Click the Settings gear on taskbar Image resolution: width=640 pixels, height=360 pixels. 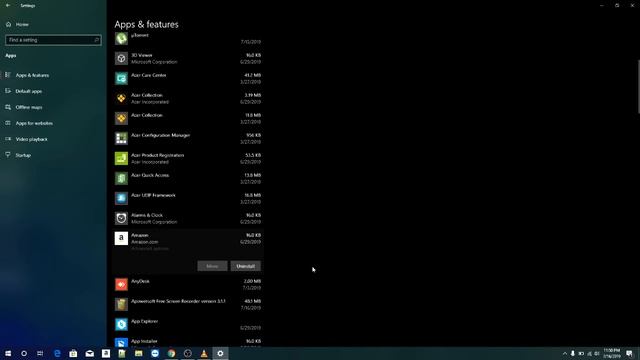tap(220, 353)
